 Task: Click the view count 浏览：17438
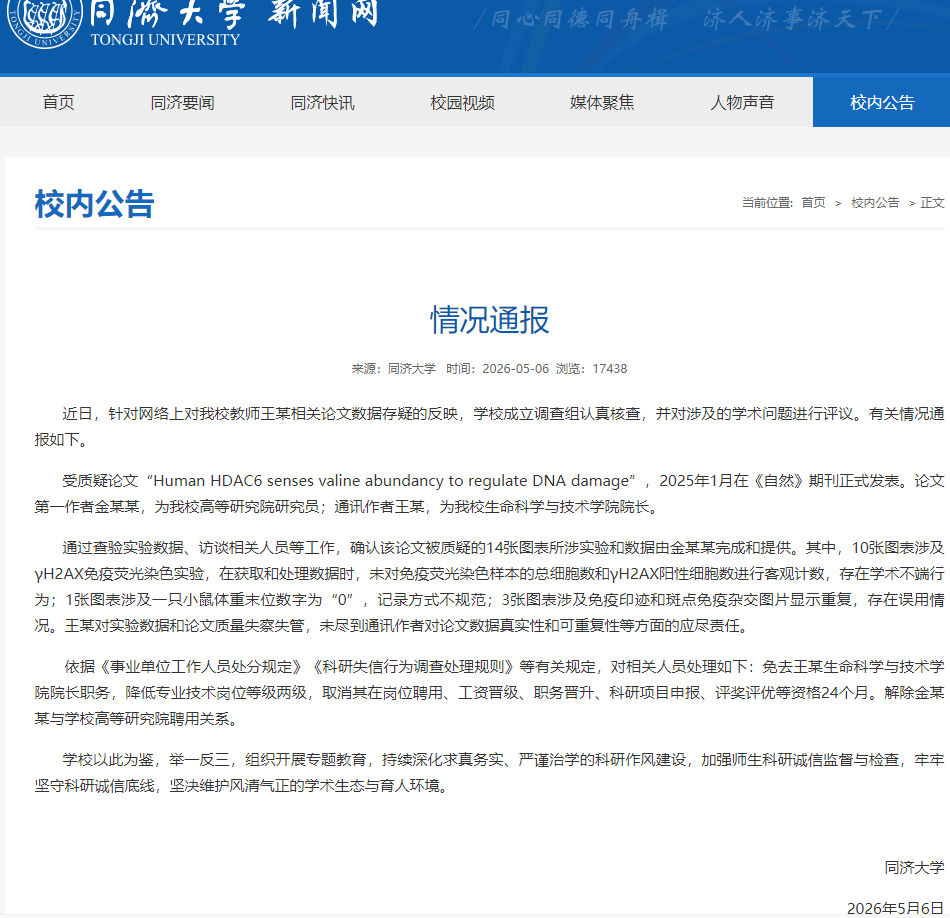coord(591,368)
